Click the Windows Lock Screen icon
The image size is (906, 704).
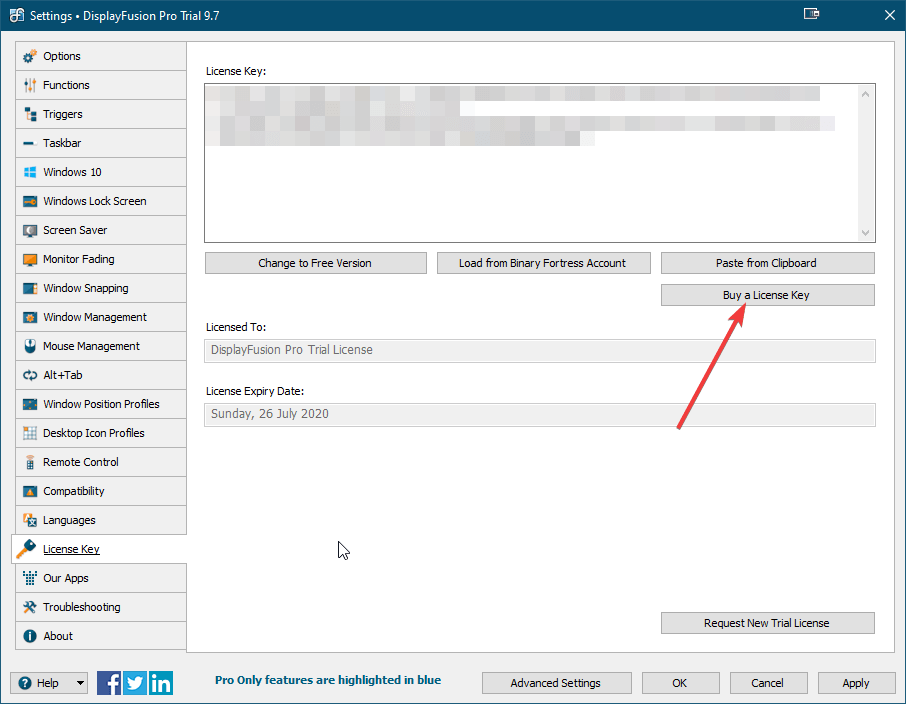tap(30, 201)
